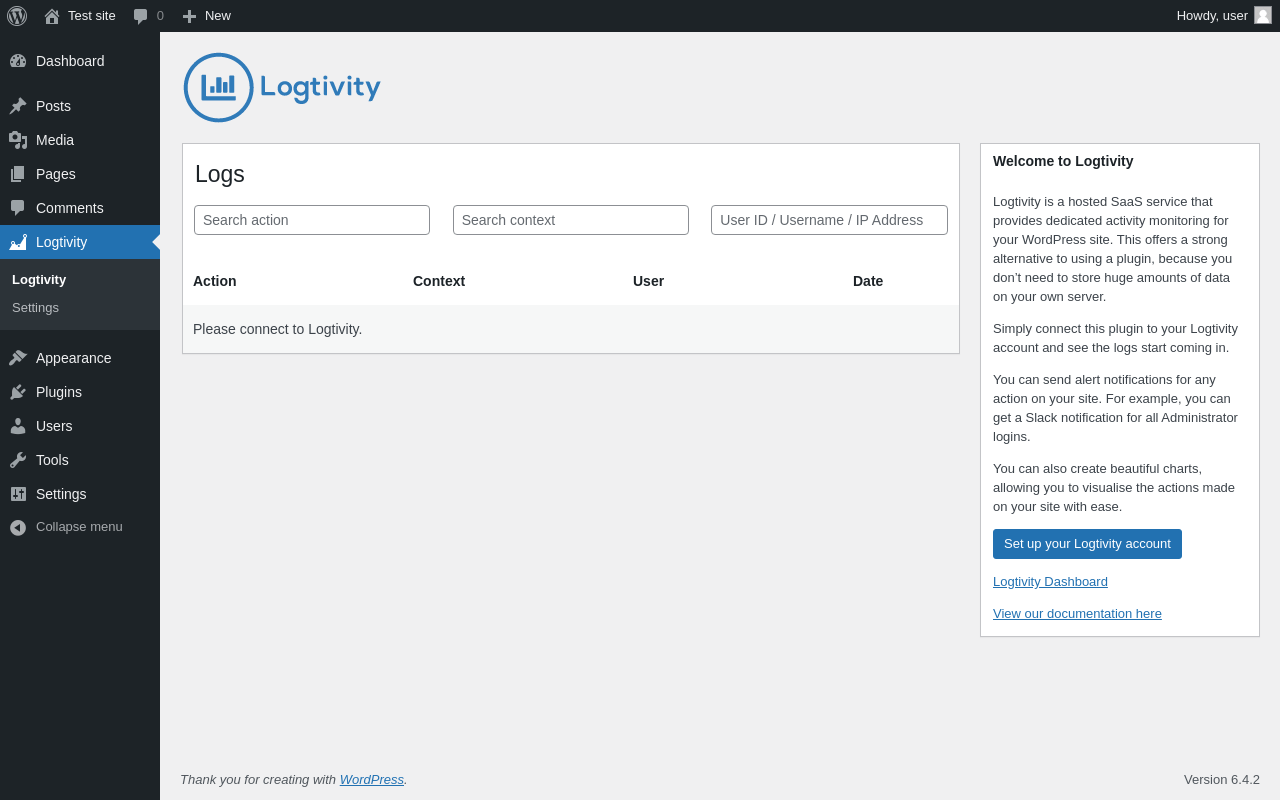Open the Tools menu label
This screenshot has width=1280, height=800.
pyautogui.click(x=52, y=460)
